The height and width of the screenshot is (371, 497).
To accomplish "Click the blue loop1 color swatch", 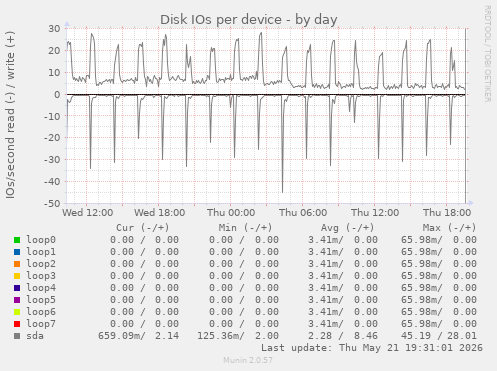I will tap(17, 252).
